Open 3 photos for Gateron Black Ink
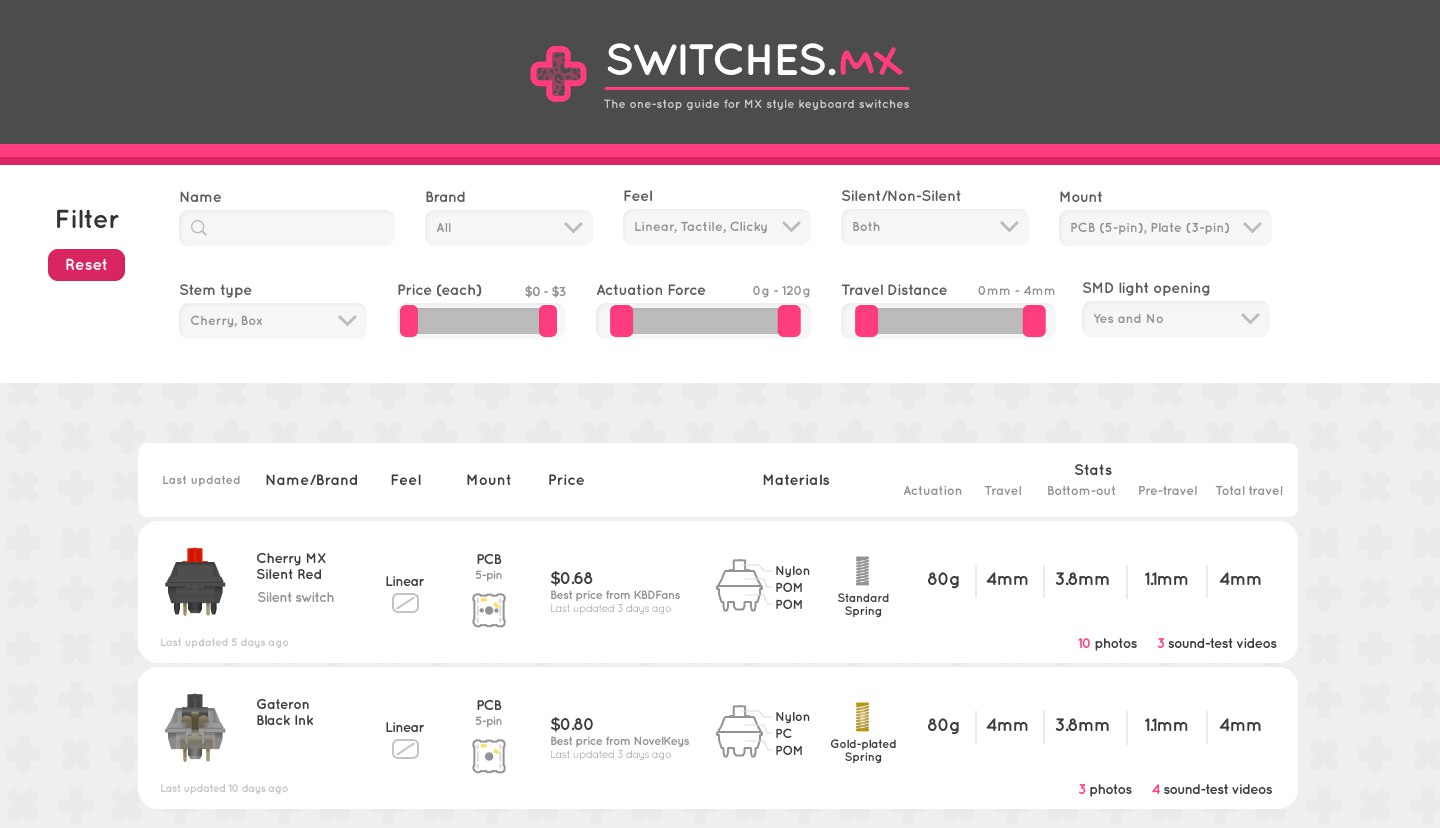The height and width of the screenshot is (828, 1440). pos(1105,790)
